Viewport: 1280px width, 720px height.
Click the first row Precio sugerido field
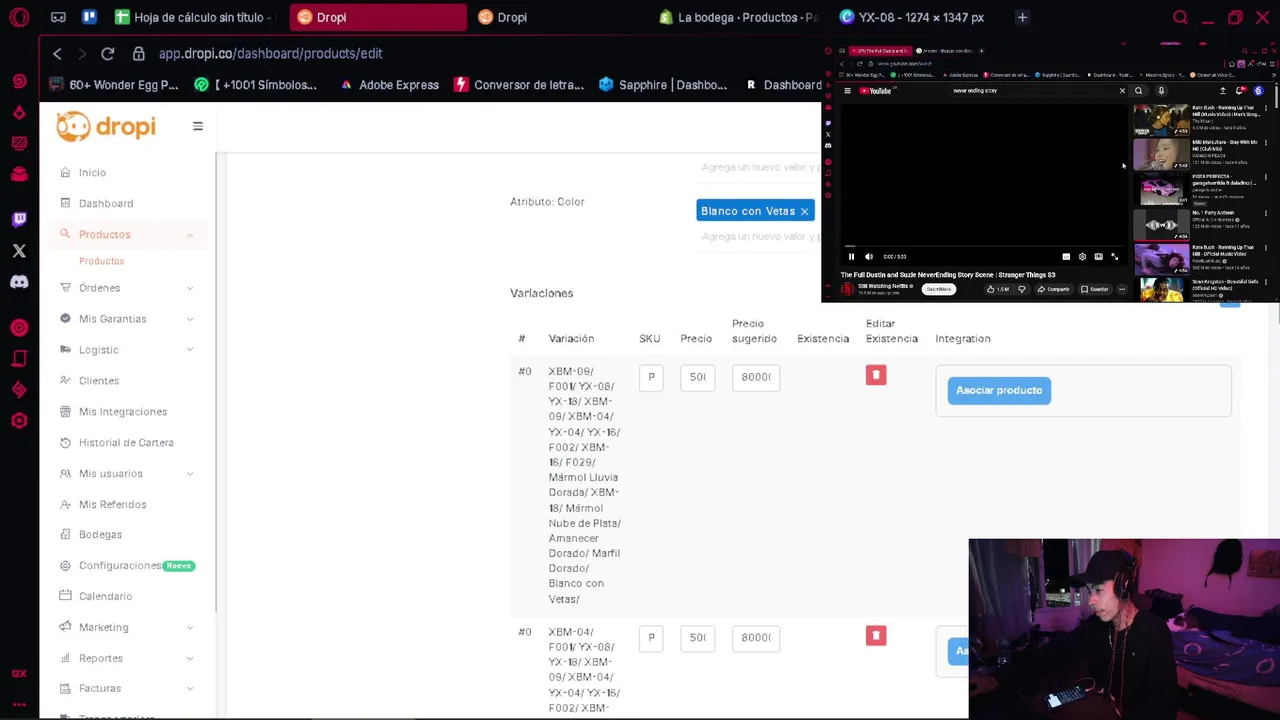pos(756,377)
